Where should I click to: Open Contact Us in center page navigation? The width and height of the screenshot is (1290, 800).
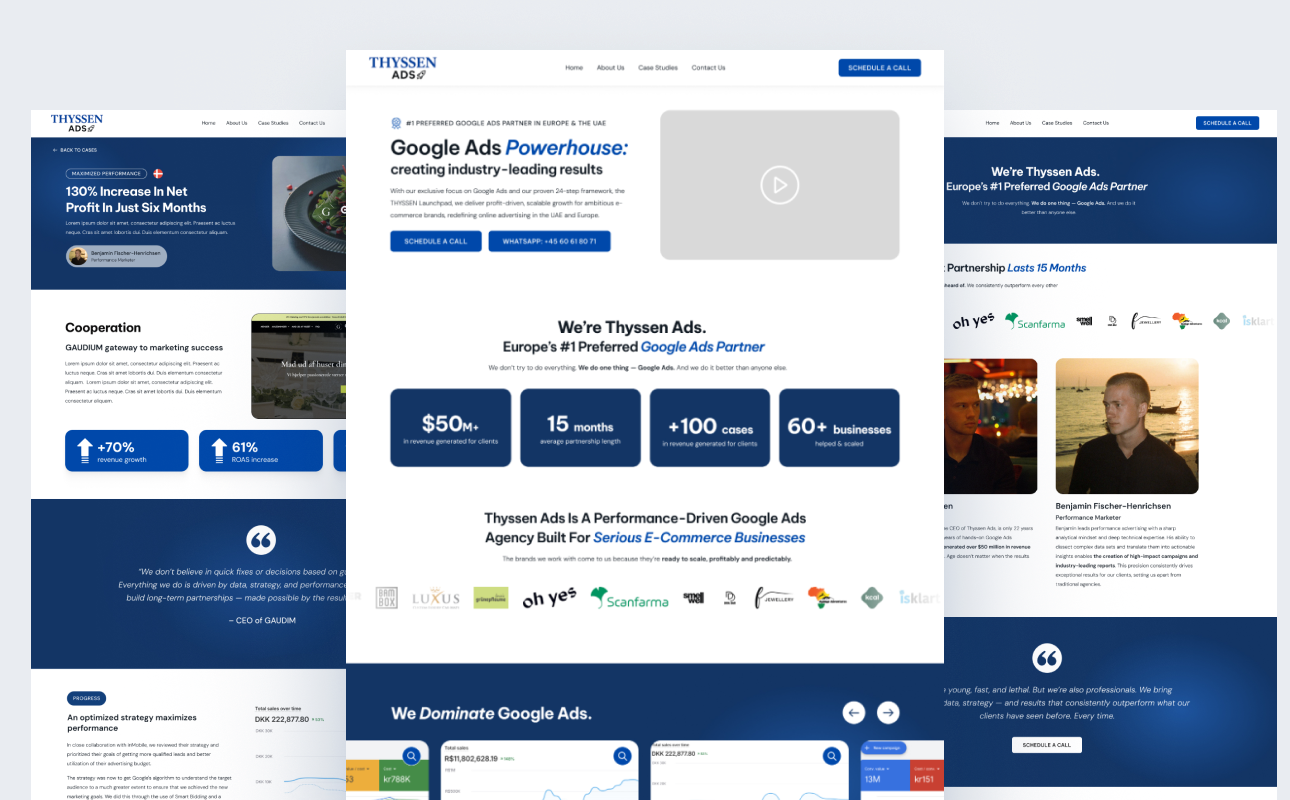708,68
